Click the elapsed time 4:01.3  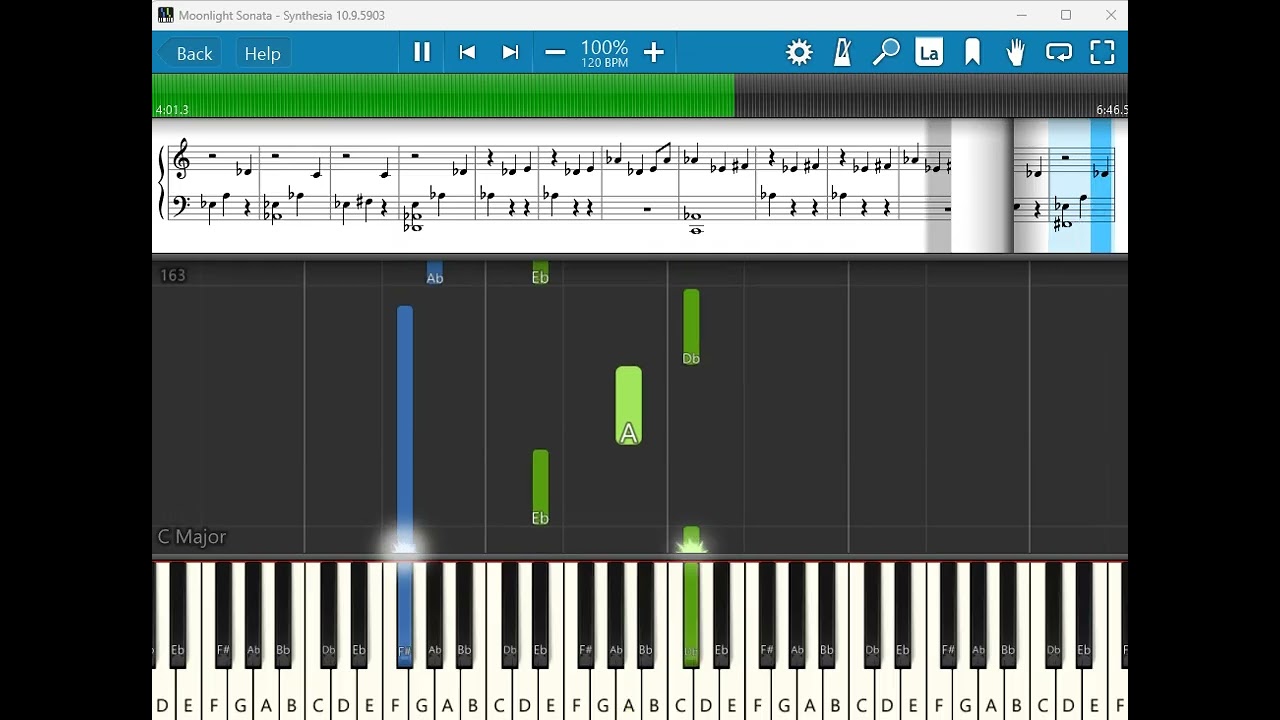[x=172, y=110]
